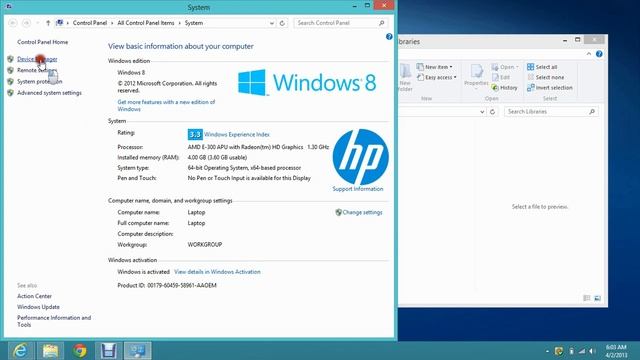Click Back arrow in System window
Image resolution: width=640 pixels, height=360 pixels.
tap(13, 23)
